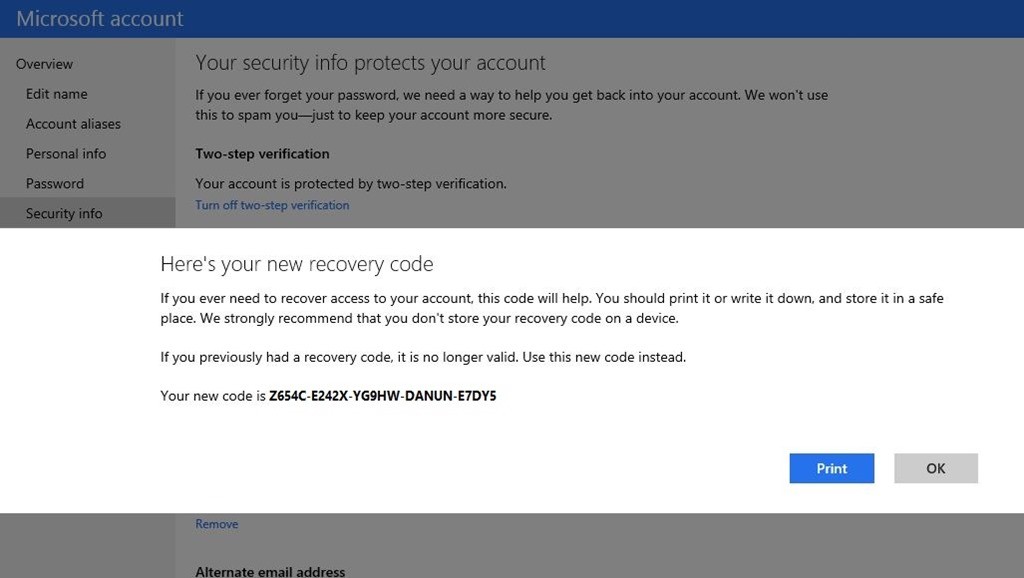Select the highlighted "Security info" entry
The width and height of the screenshot is (1024, 578).
pyautogui.click(x=64, y=213)
